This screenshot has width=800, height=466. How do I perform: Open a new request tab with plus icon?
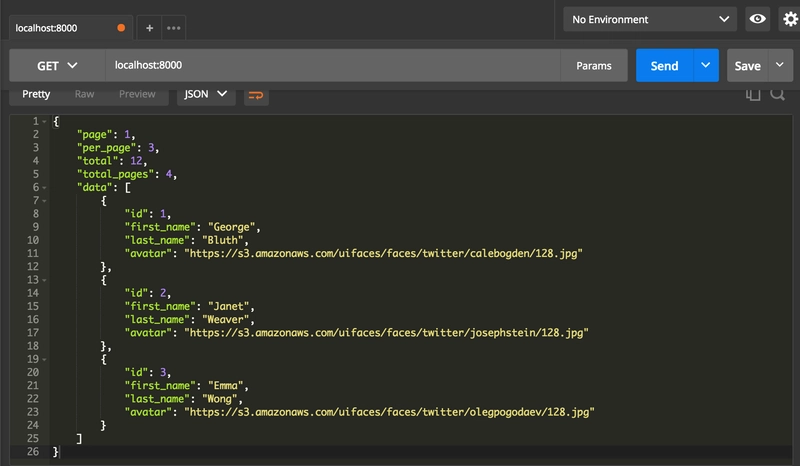click(x=150, y=27)
